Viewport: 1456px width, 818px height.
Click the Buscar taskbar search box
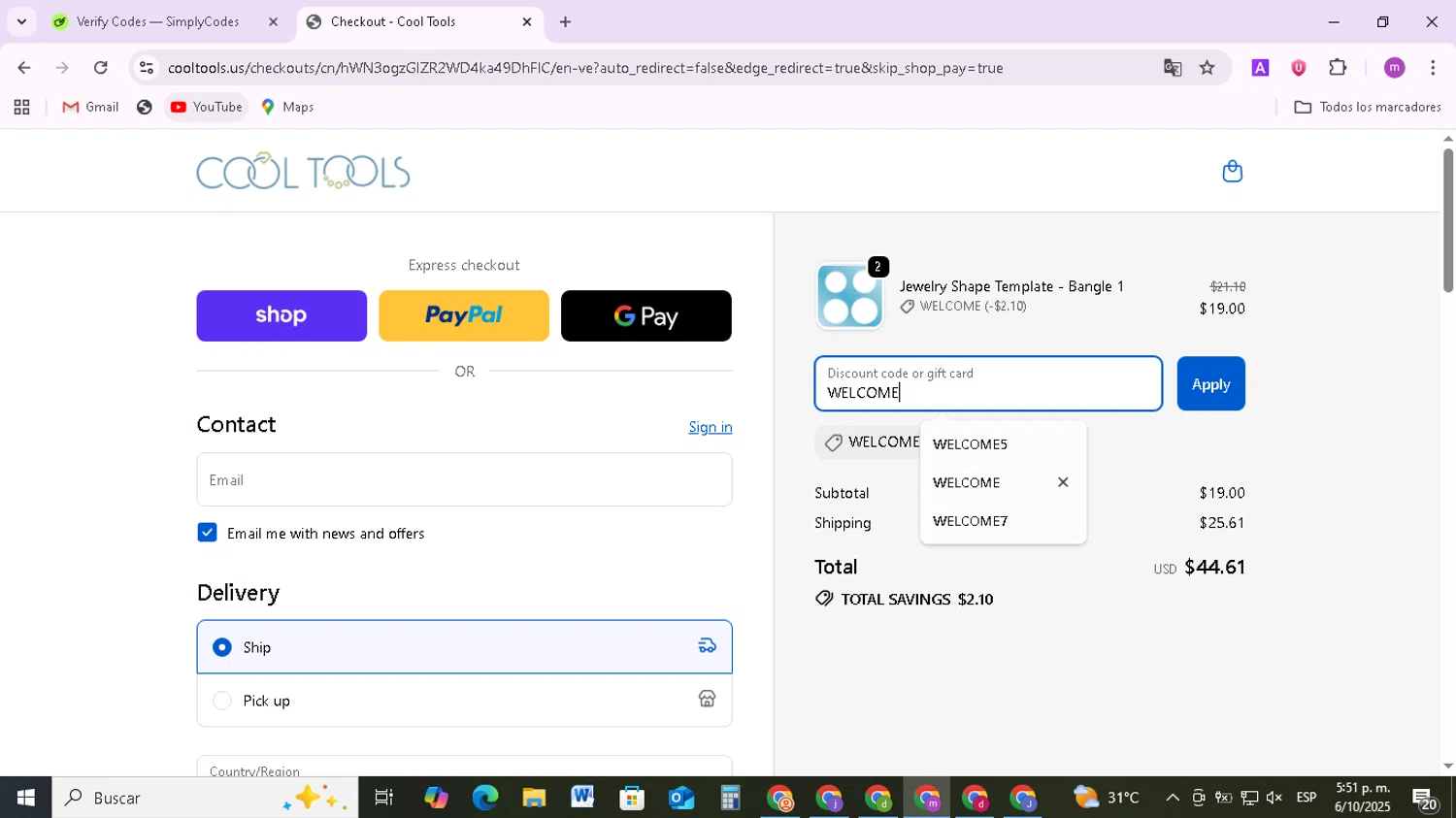205,798
